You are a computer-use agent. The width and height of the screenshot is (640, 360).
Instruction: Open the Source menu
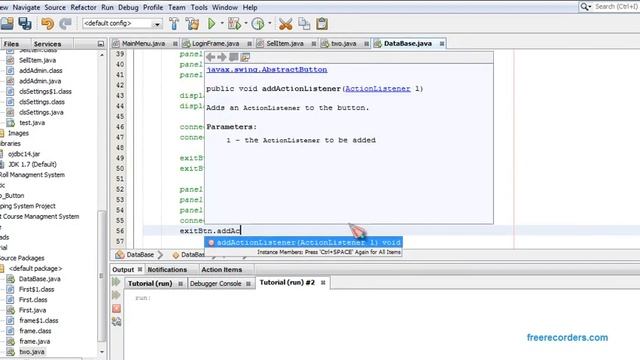pos(55,7)
